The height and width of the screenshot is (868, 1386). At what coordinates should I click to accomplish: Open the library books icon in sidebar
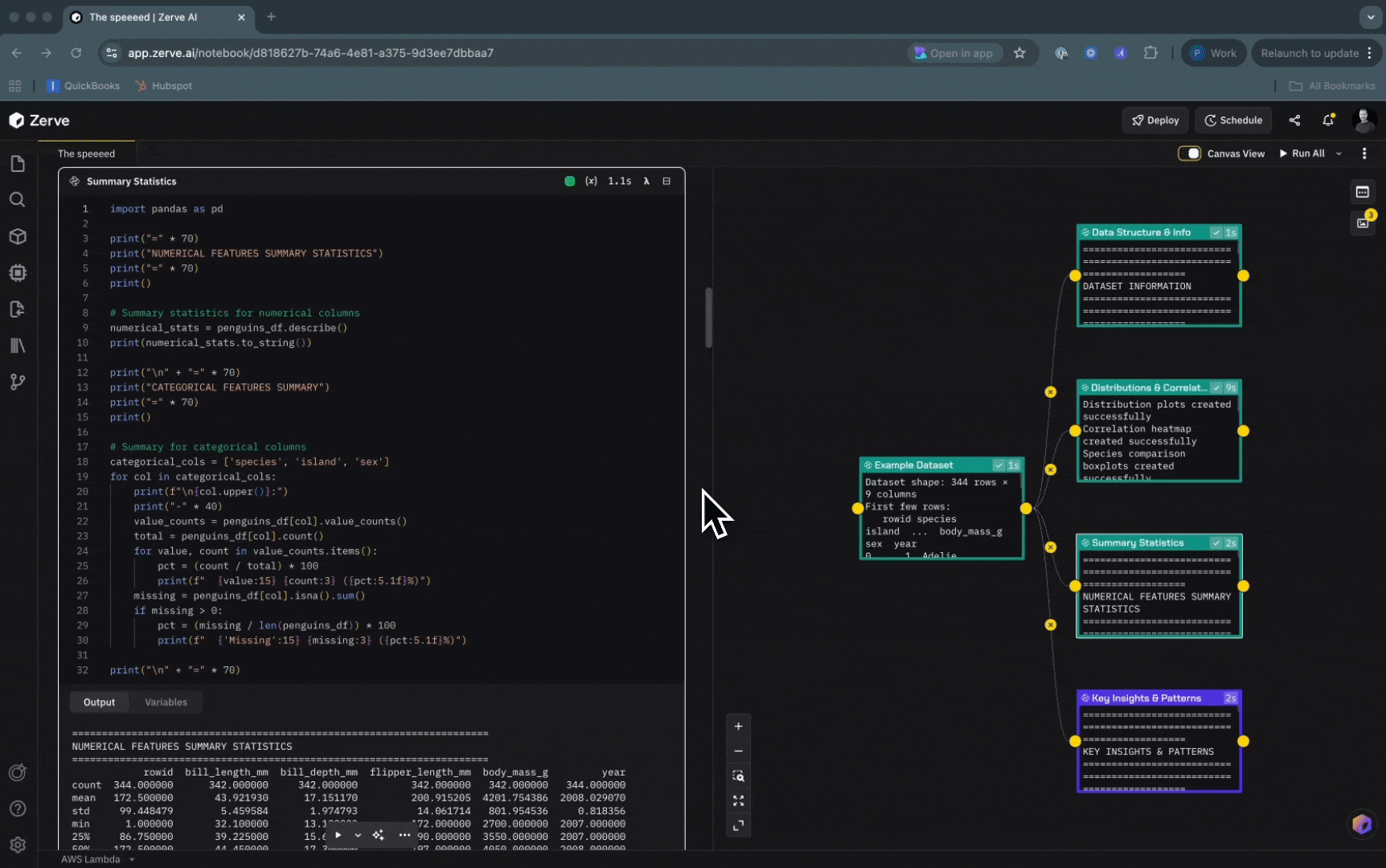(x=17, y=346)
